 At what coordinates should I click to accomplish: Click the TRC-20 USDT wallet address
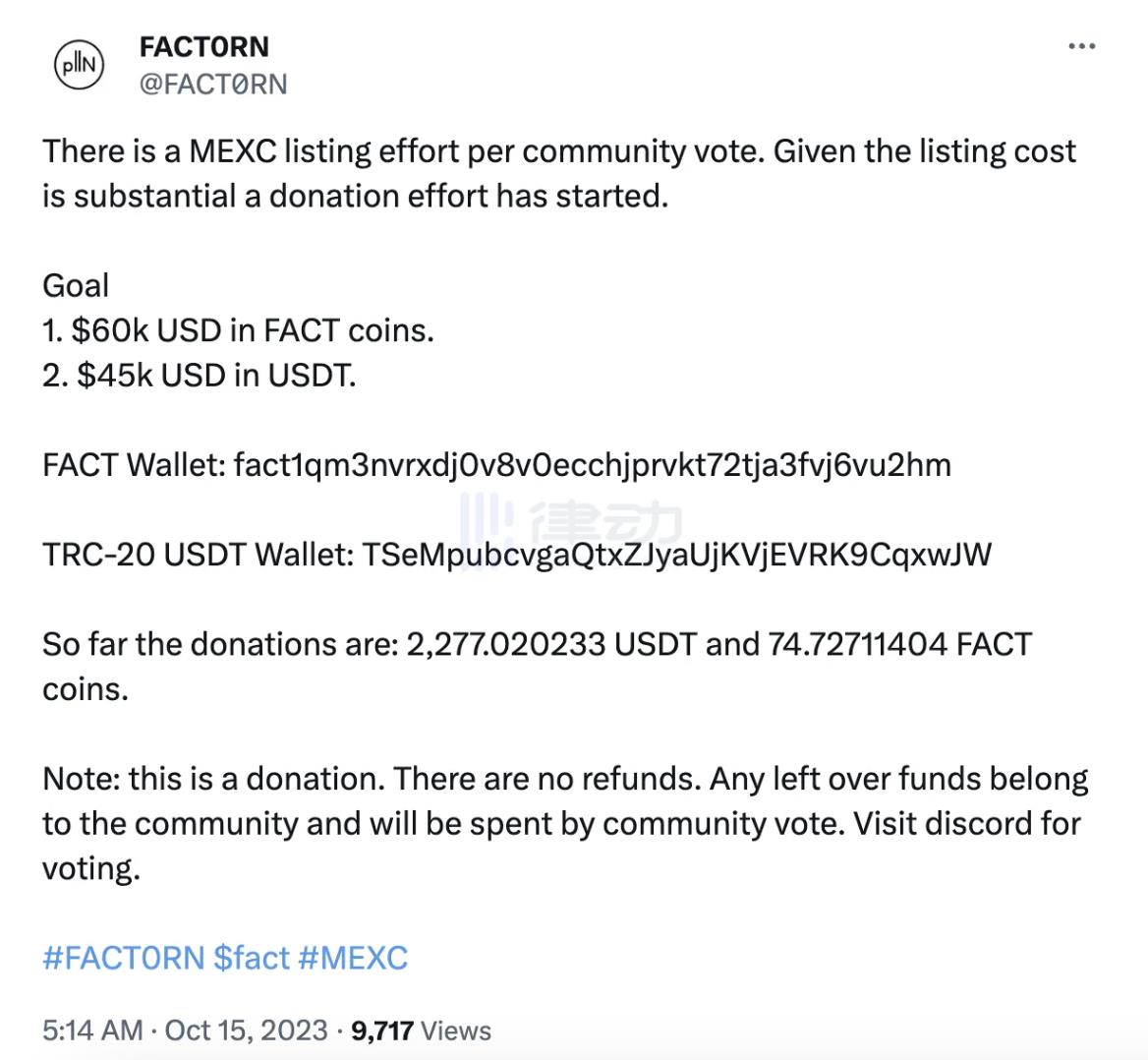point(677,556)
